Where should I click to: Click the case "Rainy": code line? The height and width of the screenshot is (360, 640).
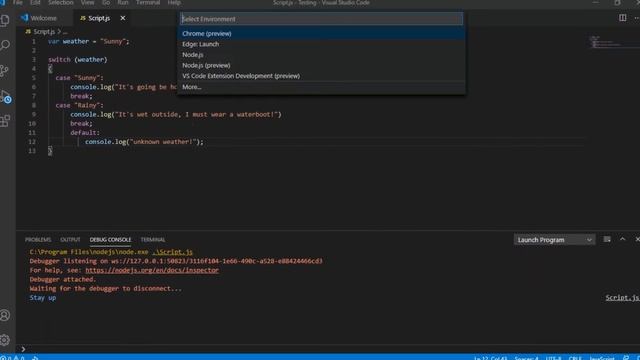pyautogui.click(x=80, y=105)
